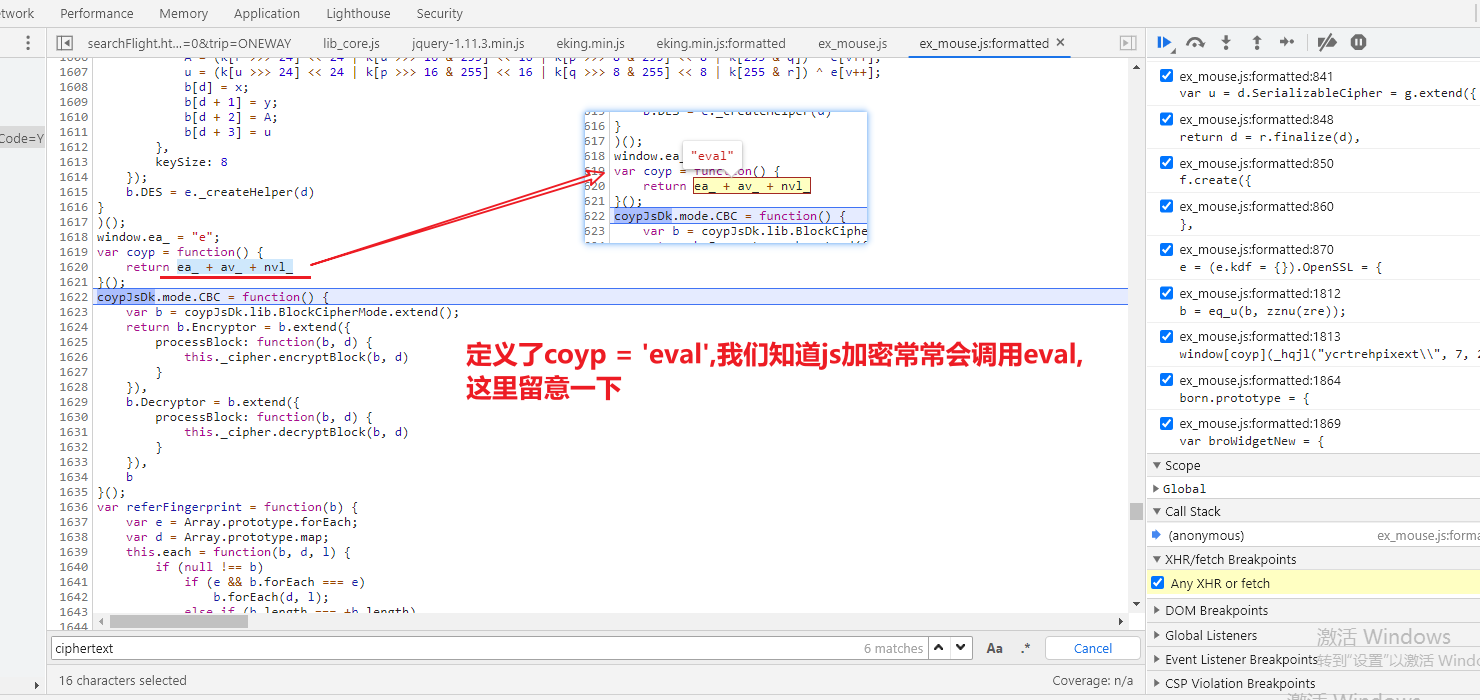Uncheck breakpoint at ex_mouse.js:formatted:1864

tap(1166, 380)
